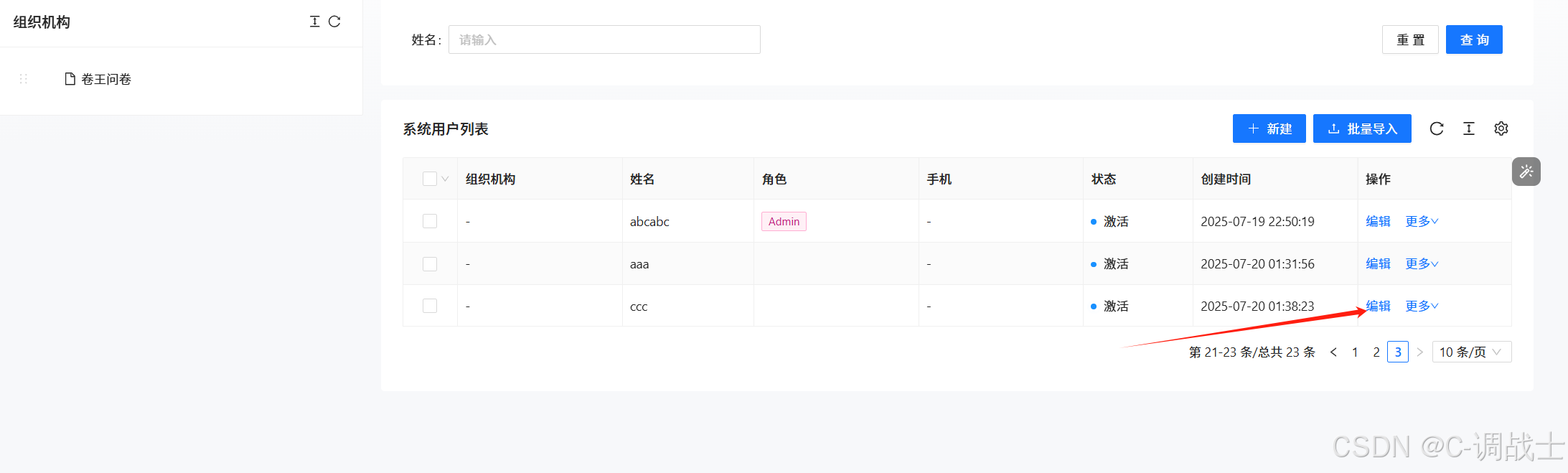Image resolution: width=1568 pixels, height=473 pixels.
Task: Refresh the 组织机构 tree
Action: [x=334, y=22]
